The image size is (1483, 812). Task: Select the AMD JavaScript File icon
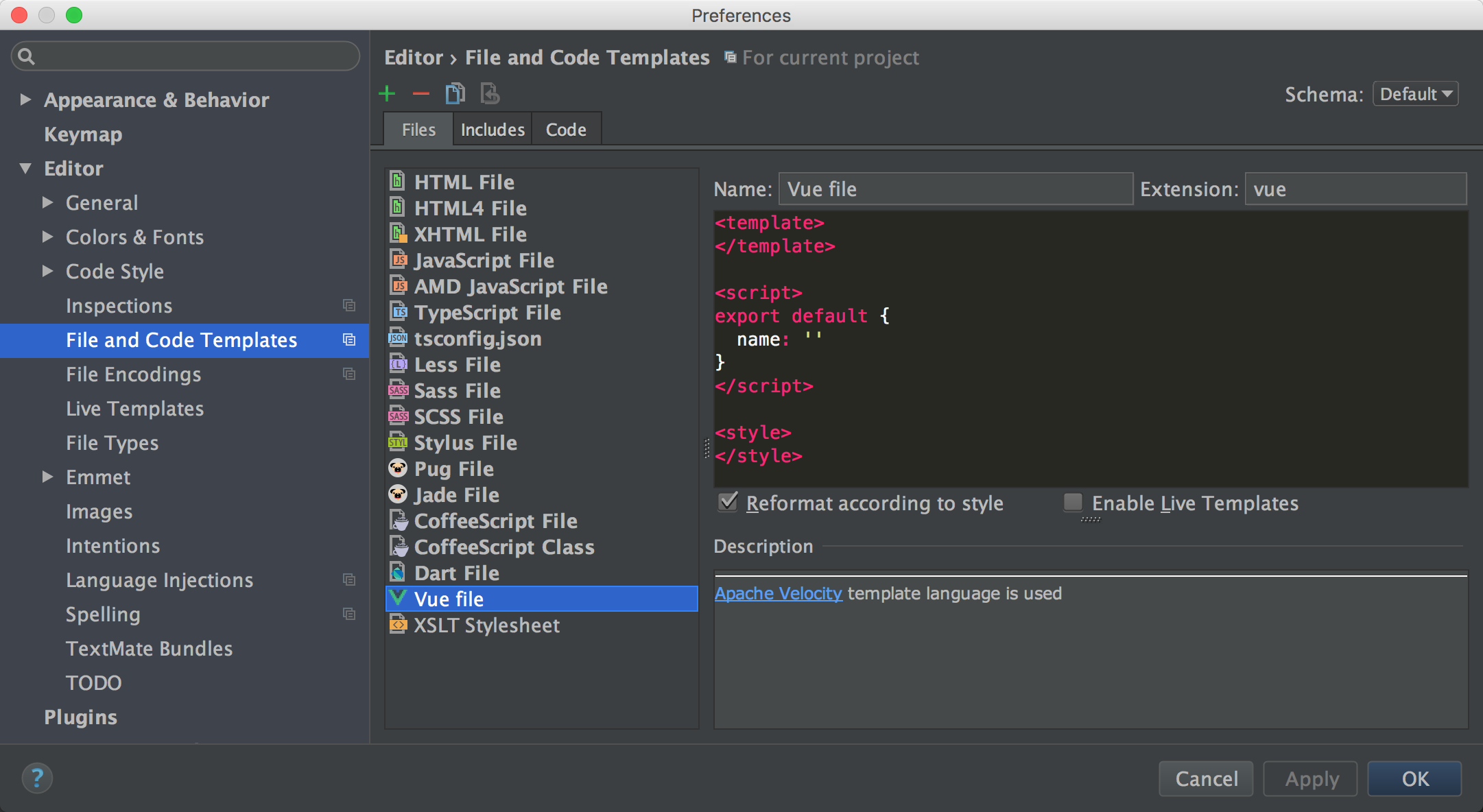pos(398,285)
